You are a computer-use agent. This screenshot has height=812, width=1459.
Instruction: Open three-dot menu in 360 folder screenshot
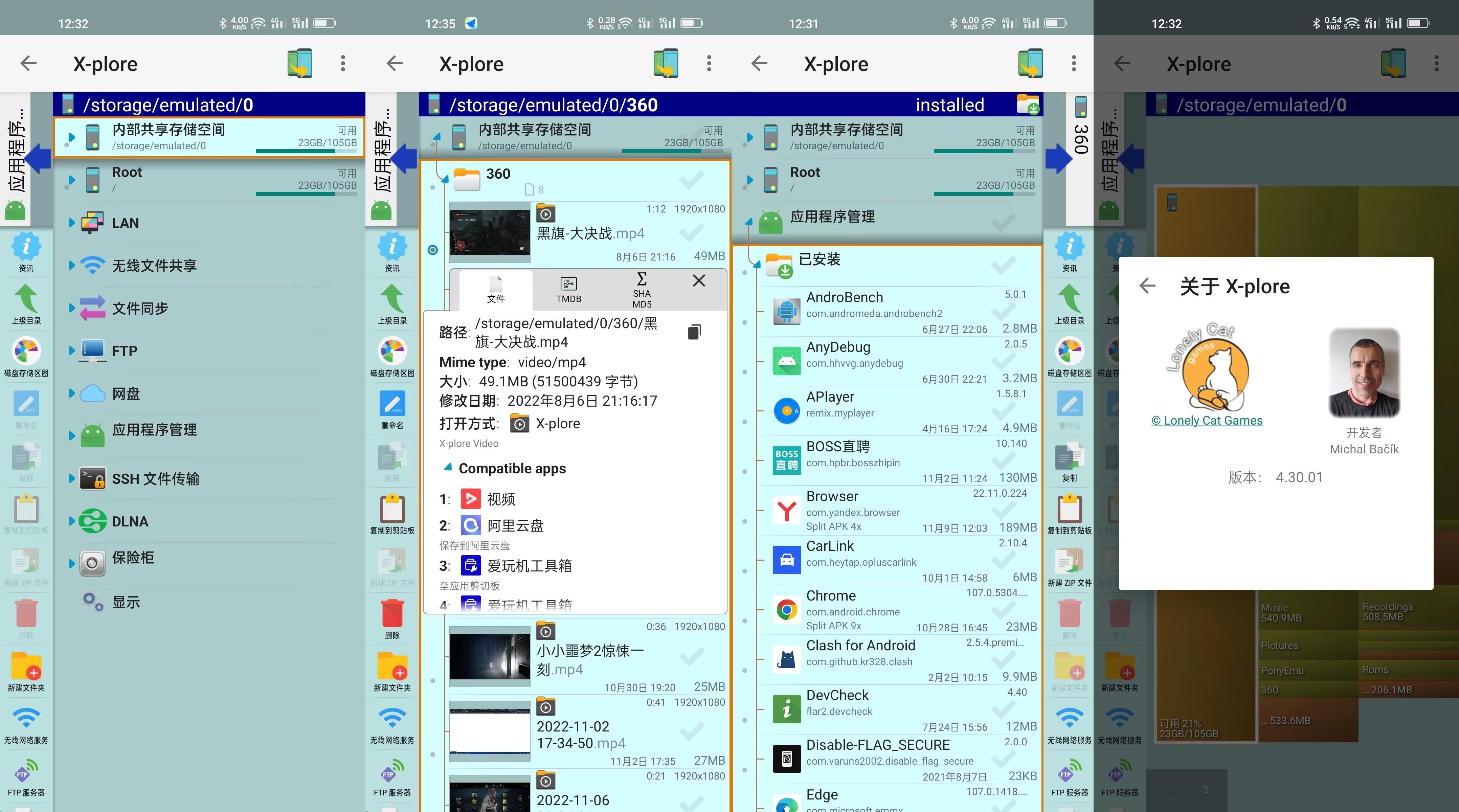(x=709, y=63)
